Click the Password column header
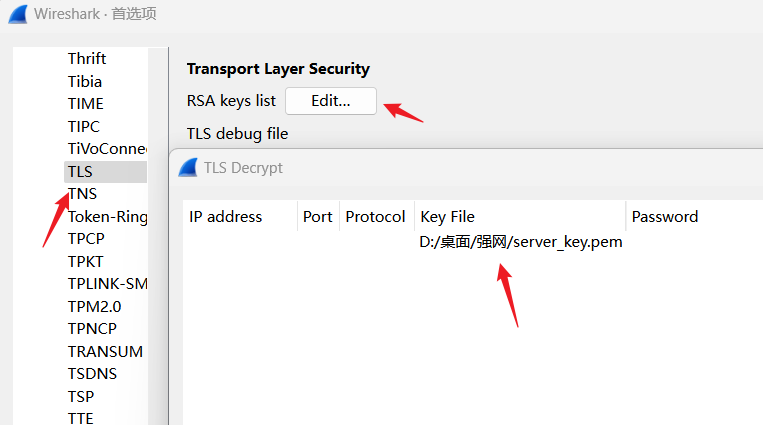 [x=665, y=217]
